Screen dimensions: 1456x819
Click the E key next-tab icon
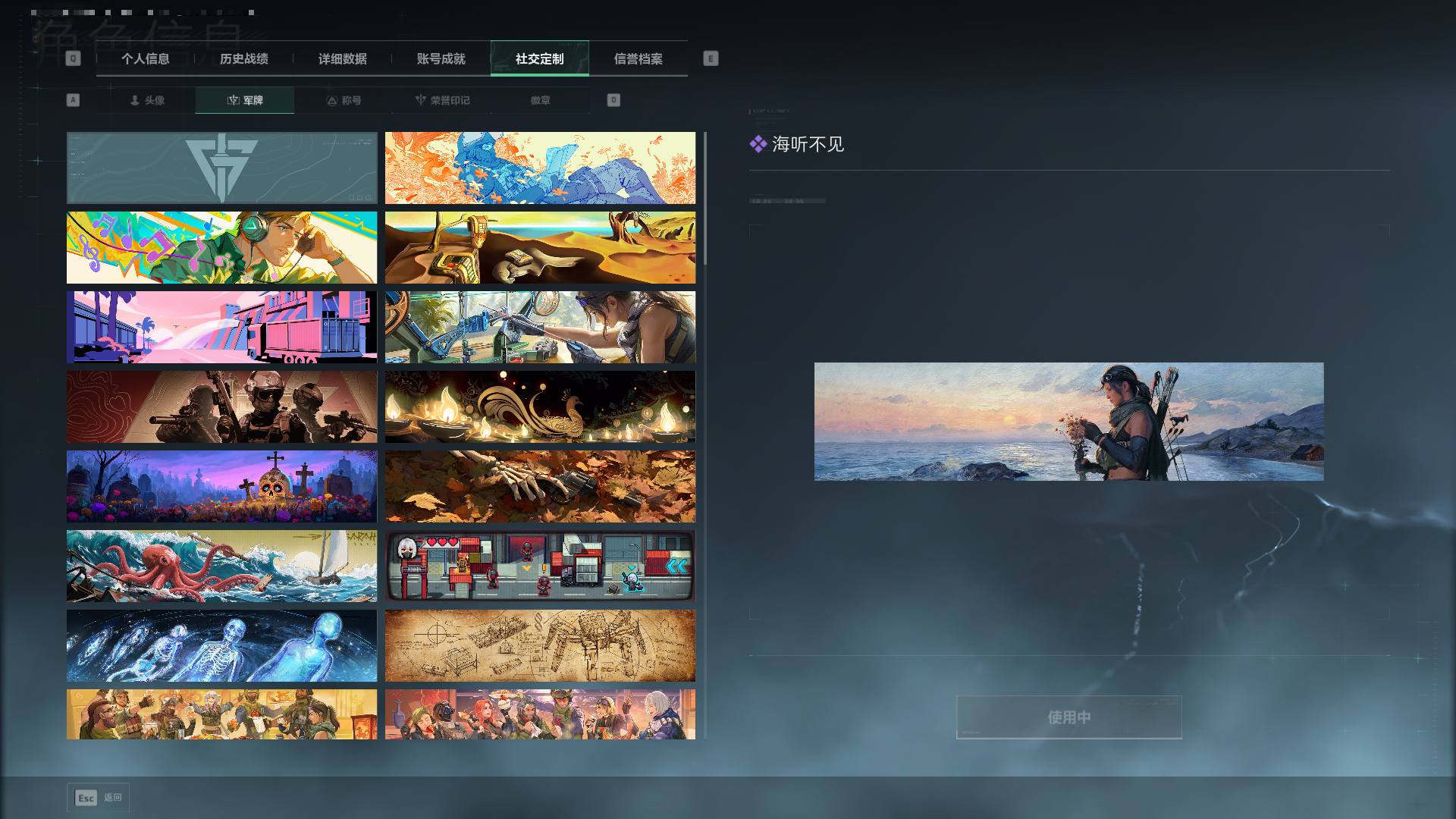pos(711,58)
